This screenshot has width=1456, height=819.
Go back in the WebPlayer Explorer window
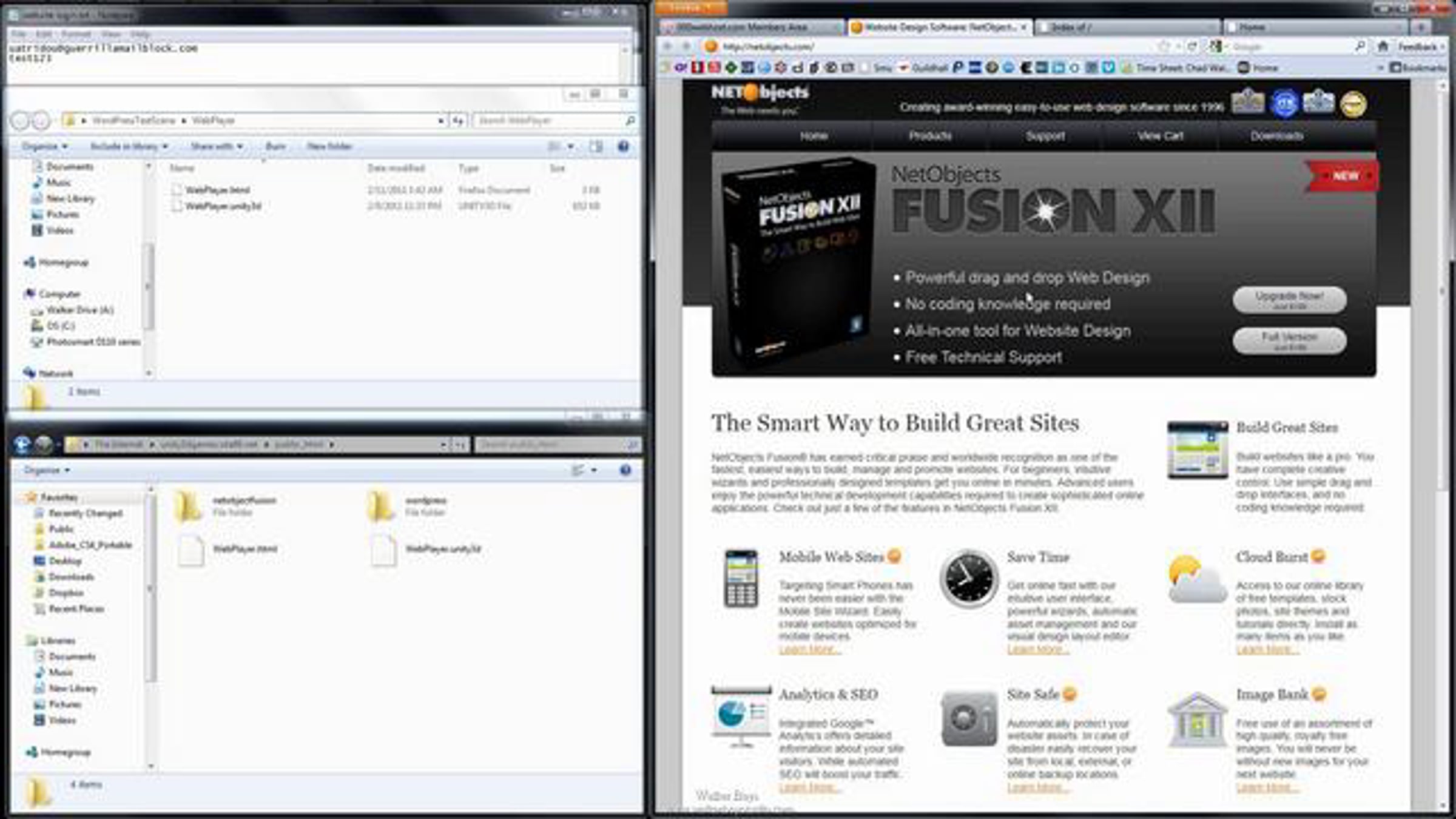[20, 121]
